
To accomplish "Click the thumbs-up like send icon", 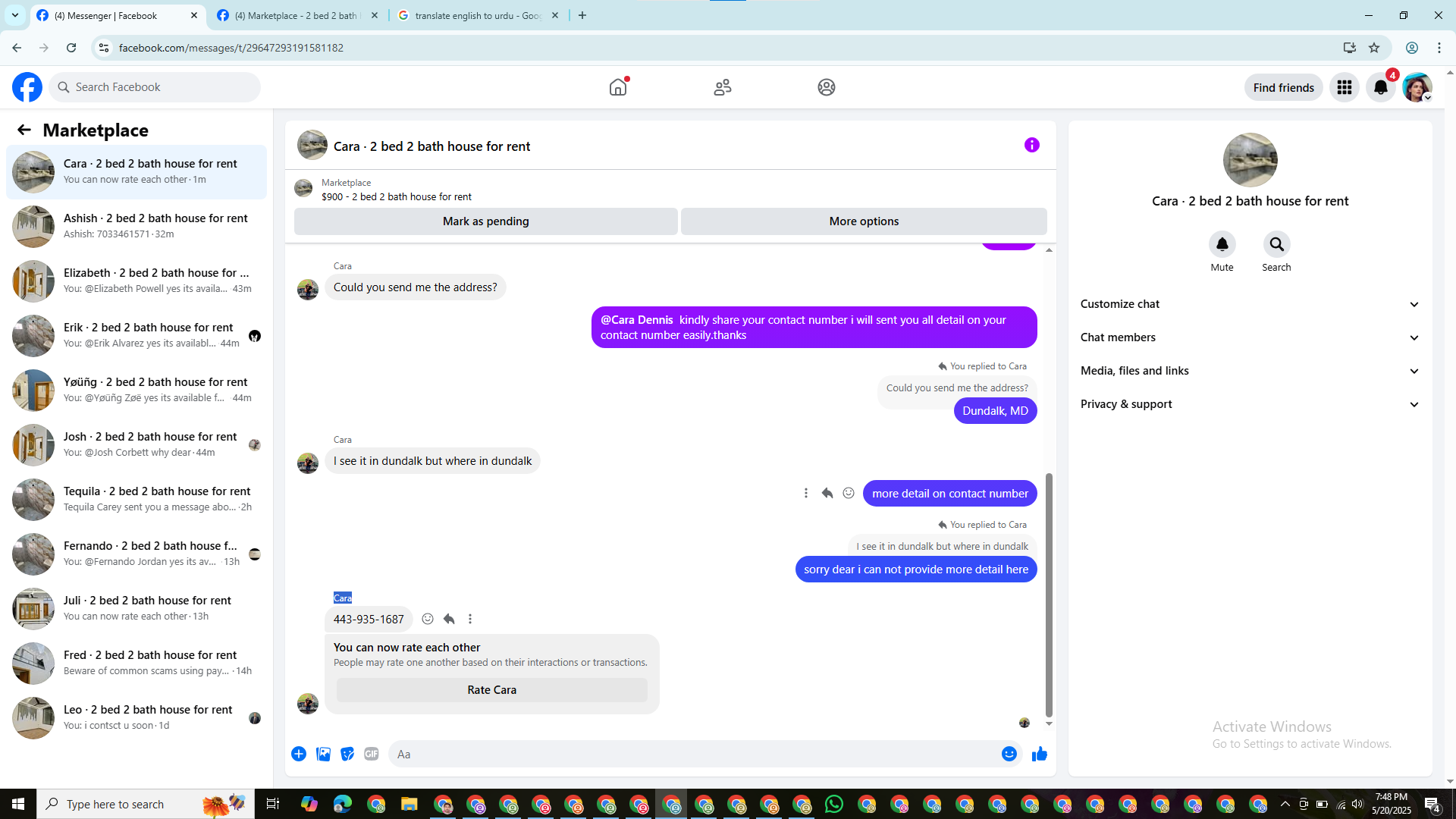I will (1039, 754).
